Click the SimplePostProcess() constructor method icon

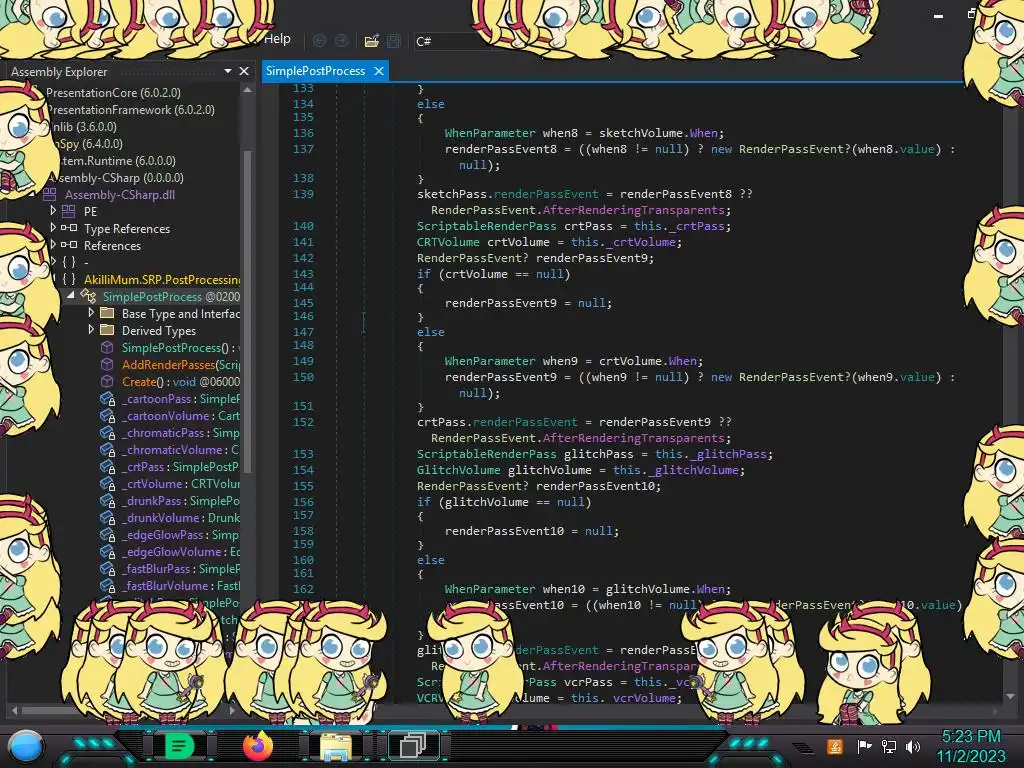(x=107, y=347)
